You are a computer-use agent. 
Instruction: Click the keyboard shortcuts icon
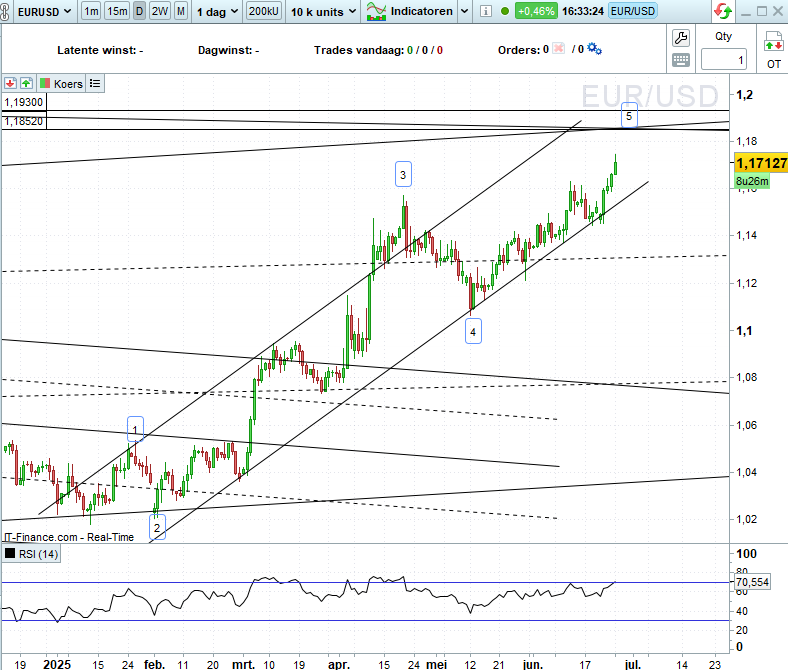point(681,60)
